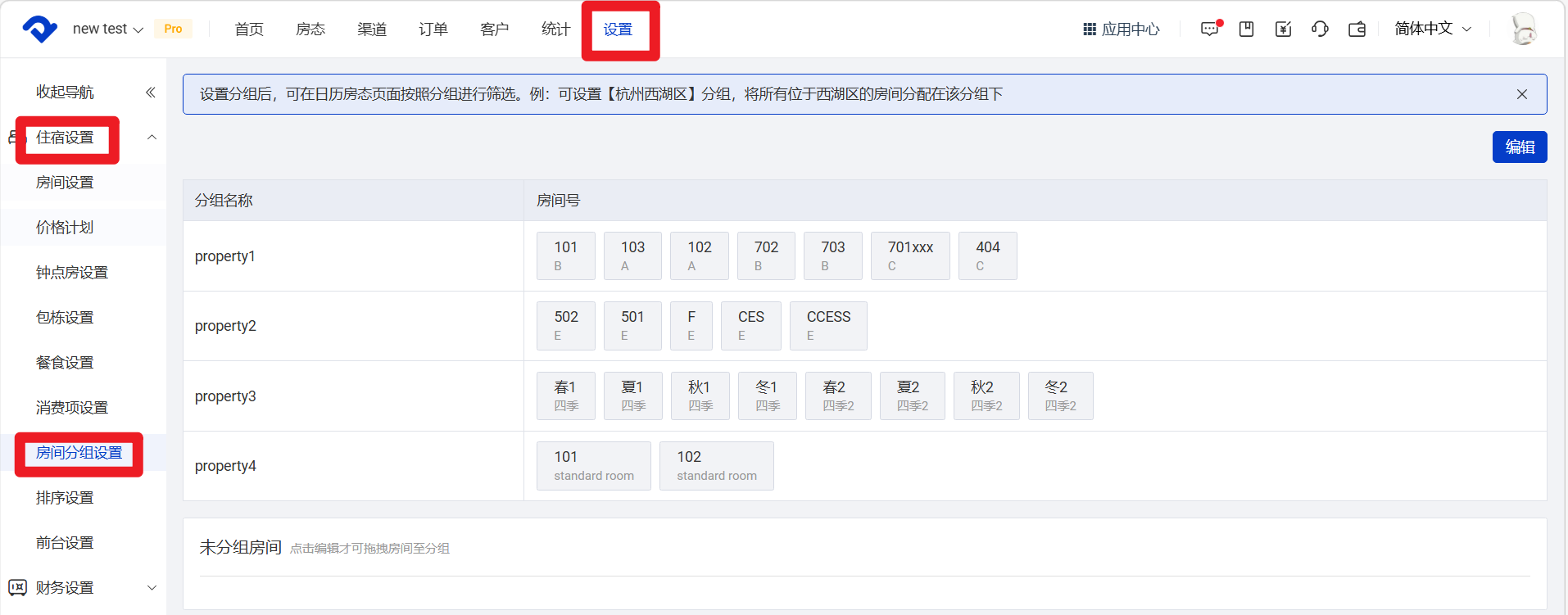Viewport: 1568px width, 615px height.
Task: Click room 701xxx in property1 row
Action: pos(910,255)
